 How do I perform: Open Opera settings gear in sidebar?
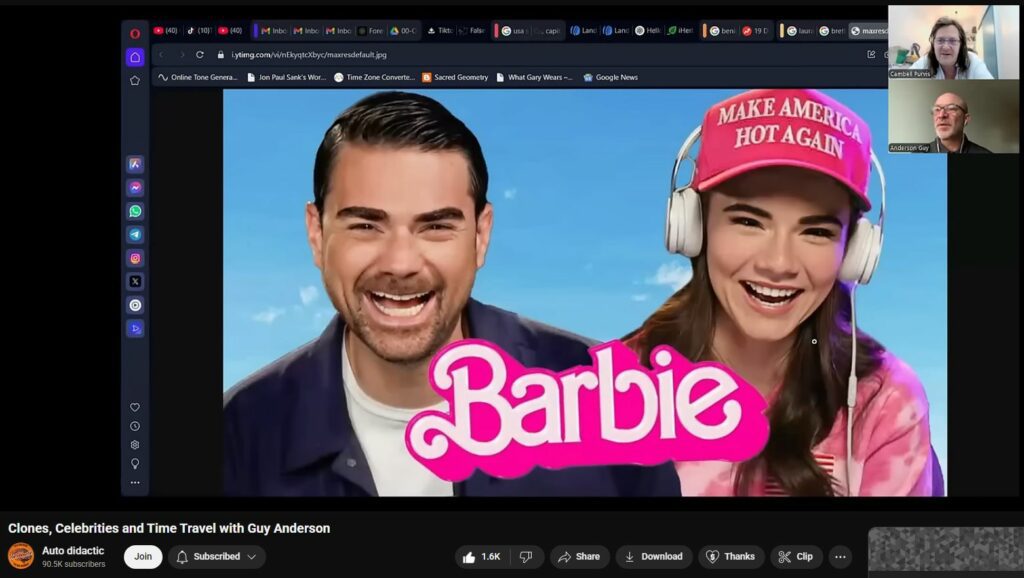[x=135, y=445]
